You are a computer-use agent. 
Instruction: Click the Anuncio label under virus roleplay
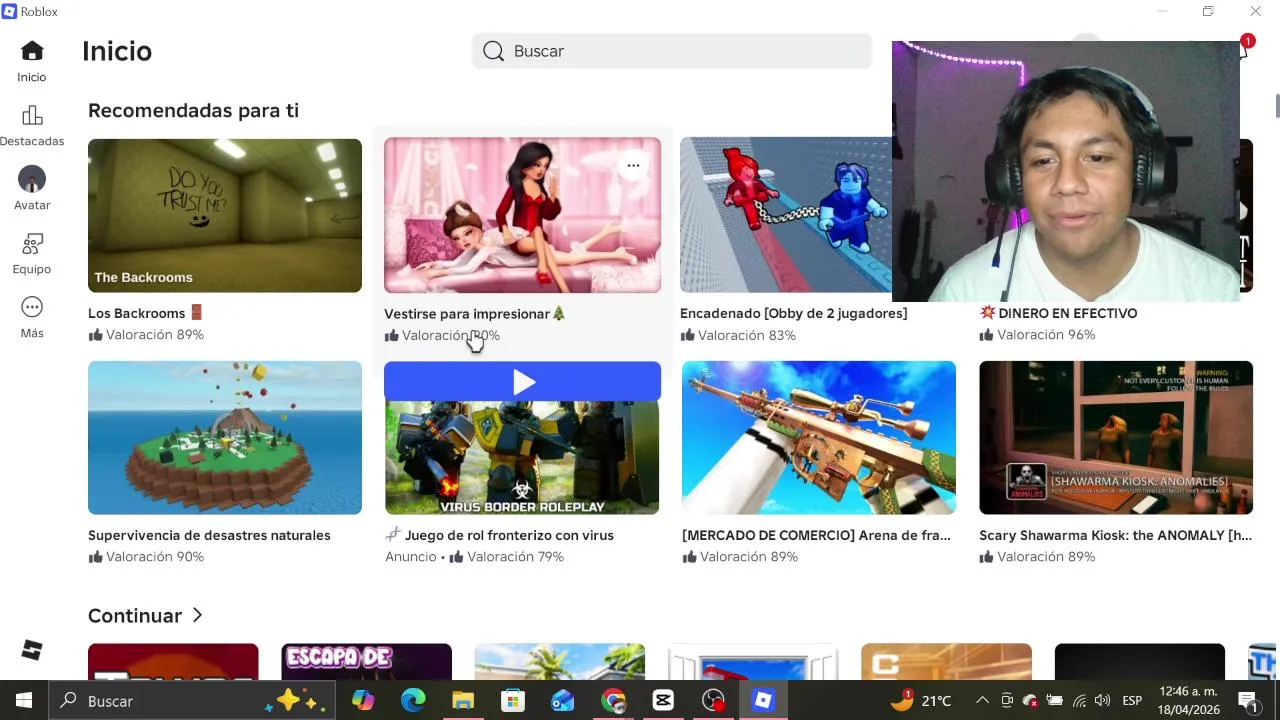(x=411, y=557)
